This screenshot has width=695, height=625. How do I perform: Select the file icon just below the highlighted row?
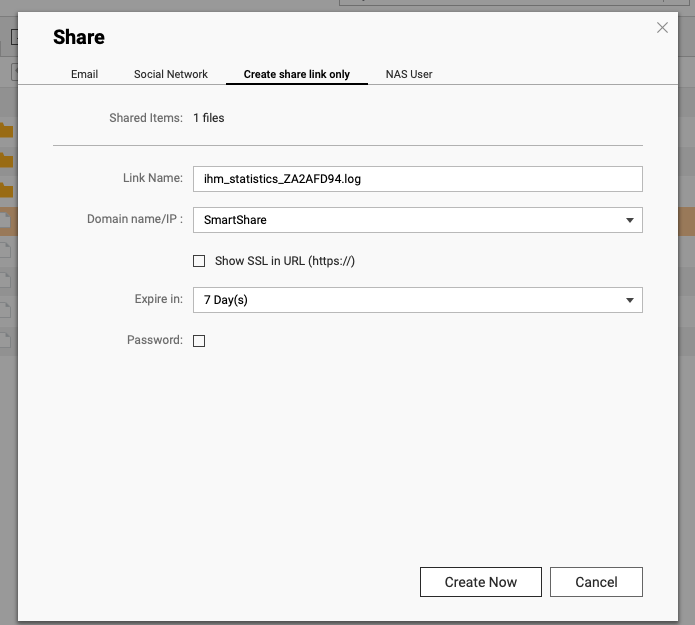[7, 250]
